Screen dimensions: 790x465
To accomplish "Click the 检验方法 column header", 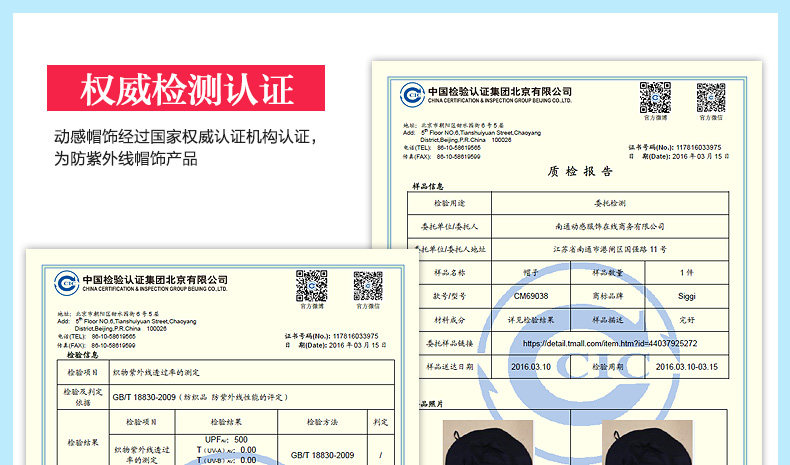I will click(x=322, y=422).
